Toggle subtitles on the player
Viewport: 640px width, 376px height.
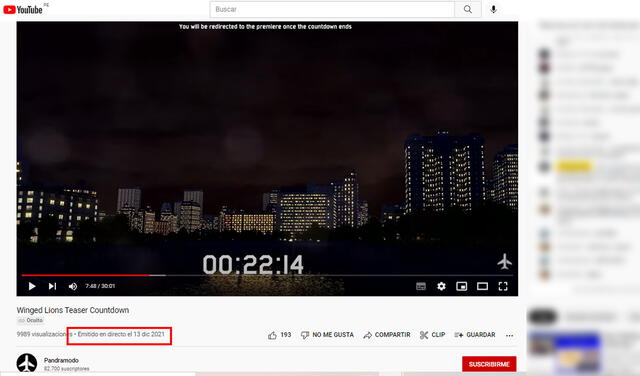(421, 286)
